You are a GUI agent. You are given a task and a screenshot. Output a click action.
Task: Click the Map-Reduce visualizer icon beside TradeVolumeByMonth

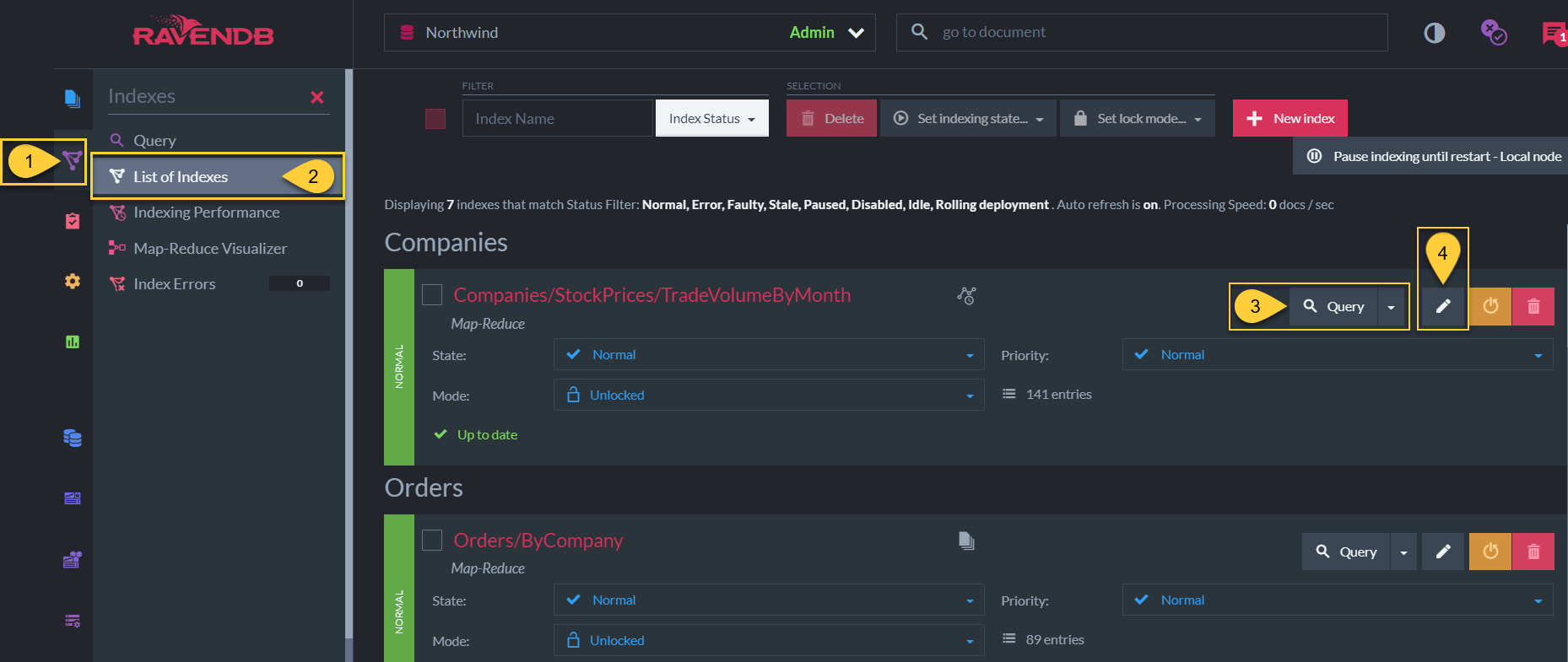point(966,295)
